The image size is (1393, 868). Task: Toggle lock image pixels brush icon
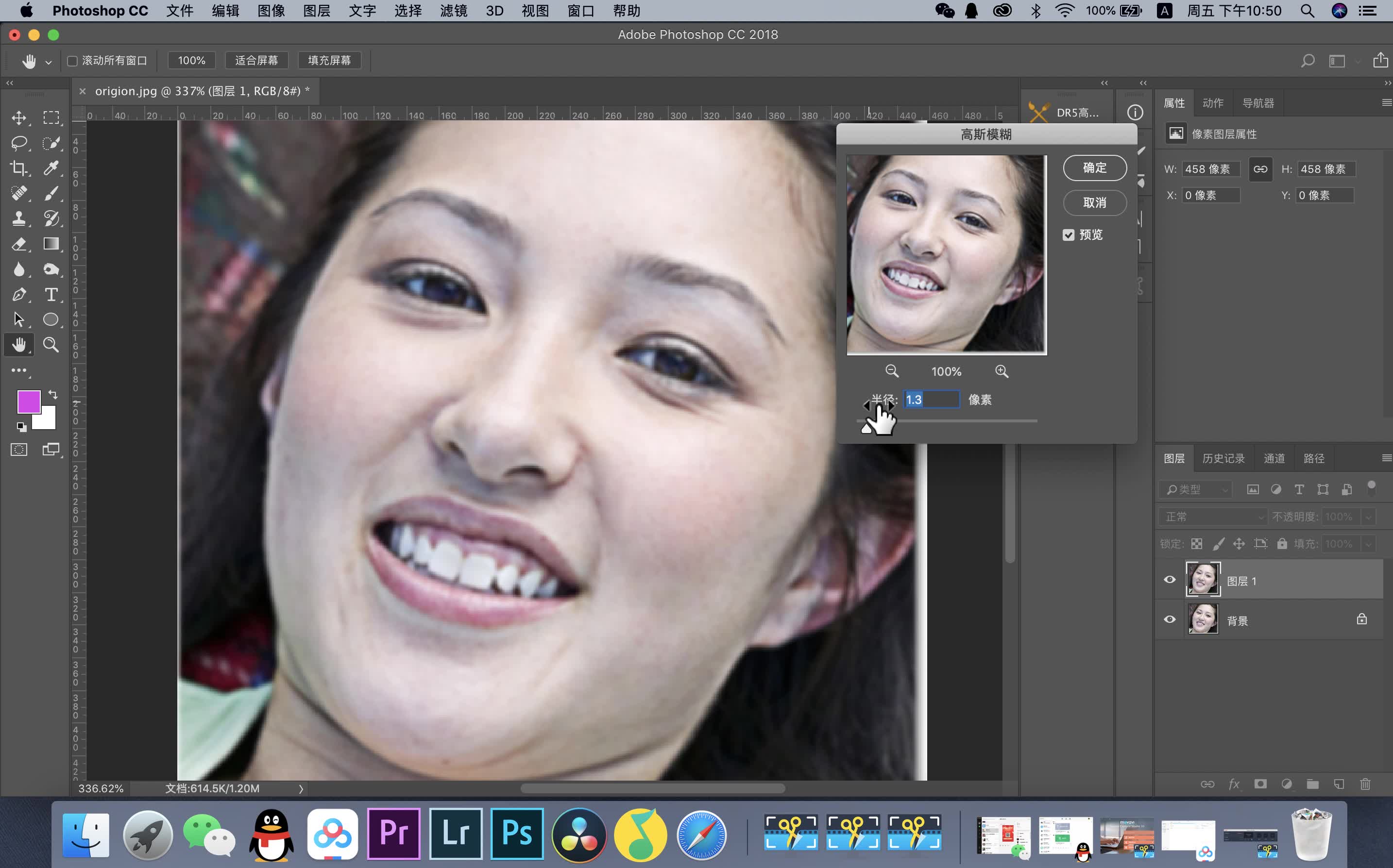click(x=1218, y=544)
